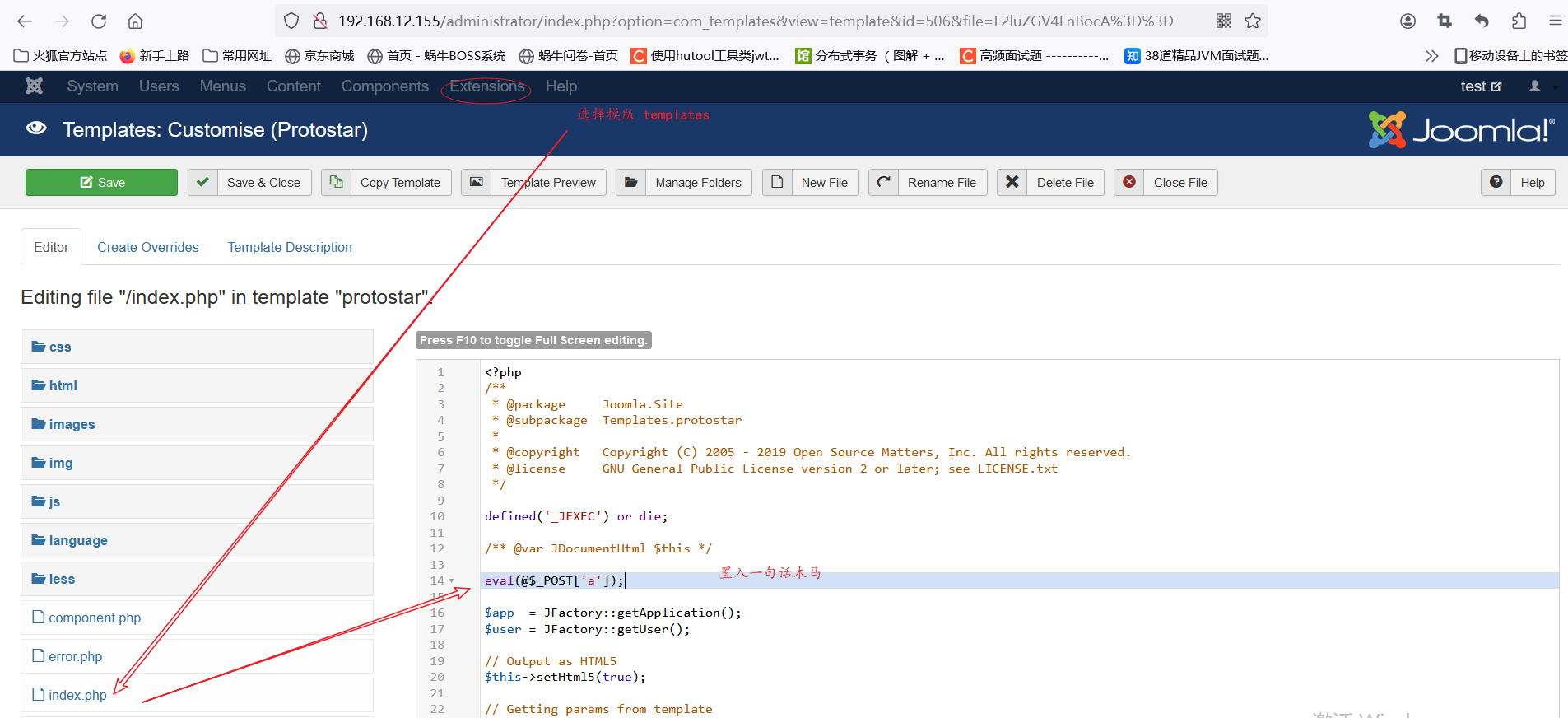The image size is (1568, 718).
Task: Open 火狐官方站点 bookmark
Action: pyautogui.click(x=61, y=56)
